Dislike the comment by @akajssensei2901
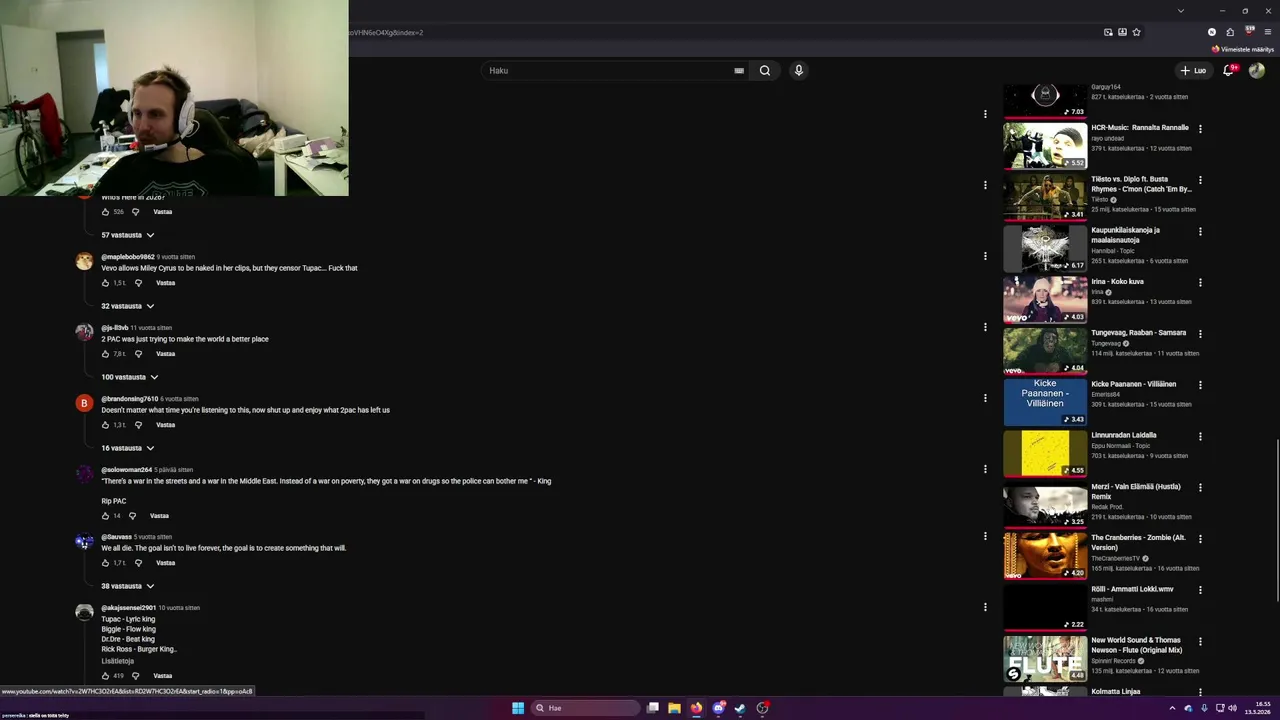The image size is (1280, 720). point(135,676)
